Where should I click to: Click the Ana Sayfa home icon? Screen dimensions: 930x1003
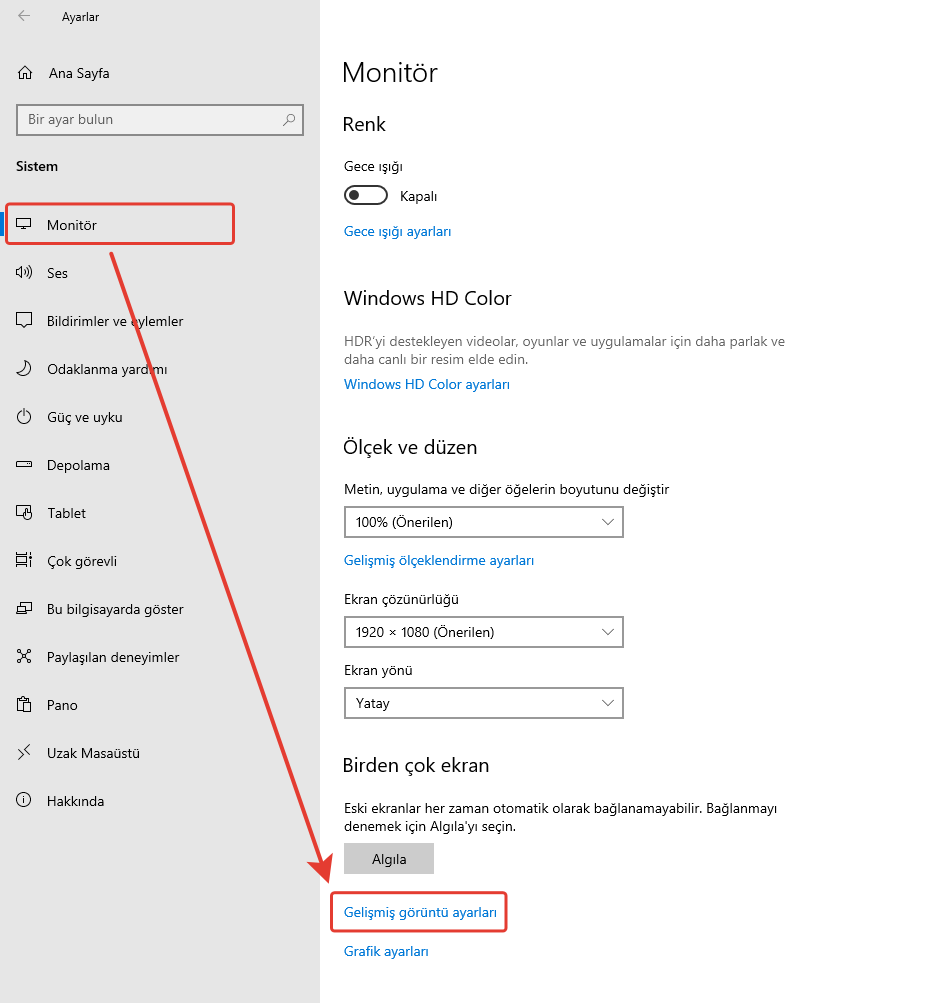click(x=25, y=73)
